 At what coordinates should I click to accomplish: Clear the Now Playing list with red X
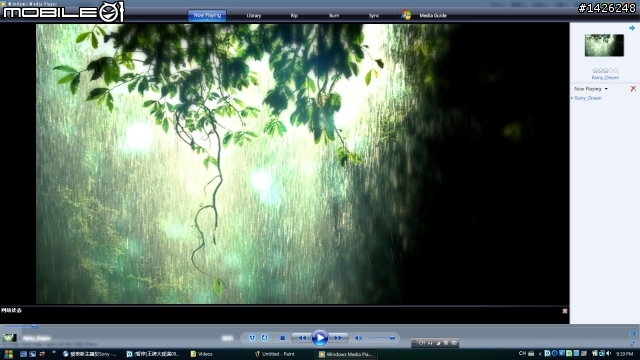(x=633, y=89)
